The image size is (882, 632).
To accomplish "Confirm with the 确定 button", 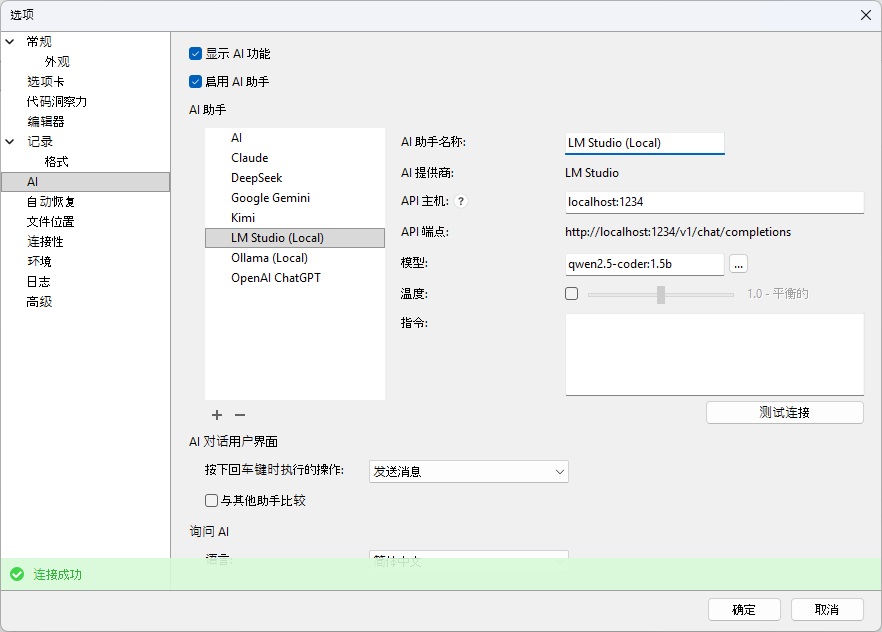I will coord(744,610).
